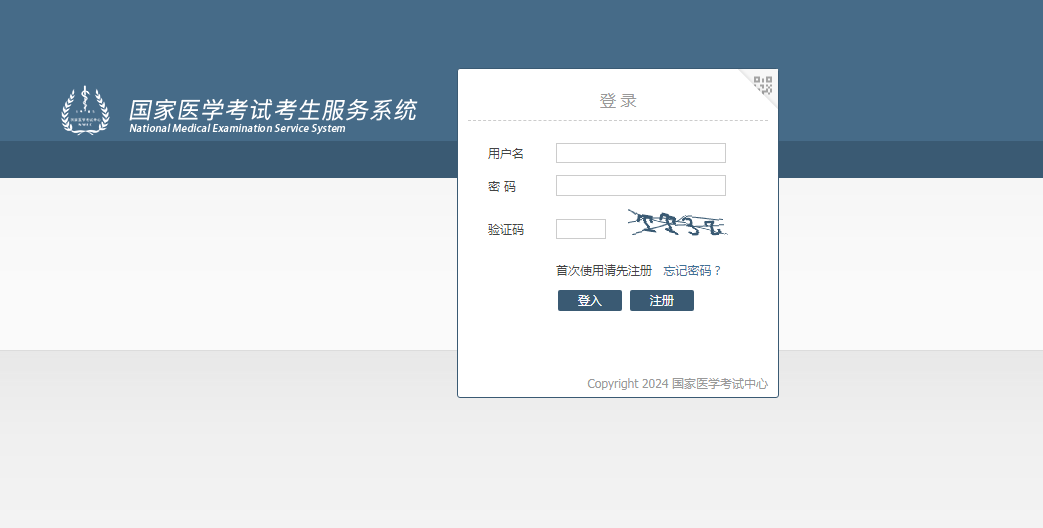The width and height of the screenshot is (1043, 528).
Task: Click the 验证码 label text
Action: pos(505,230)
